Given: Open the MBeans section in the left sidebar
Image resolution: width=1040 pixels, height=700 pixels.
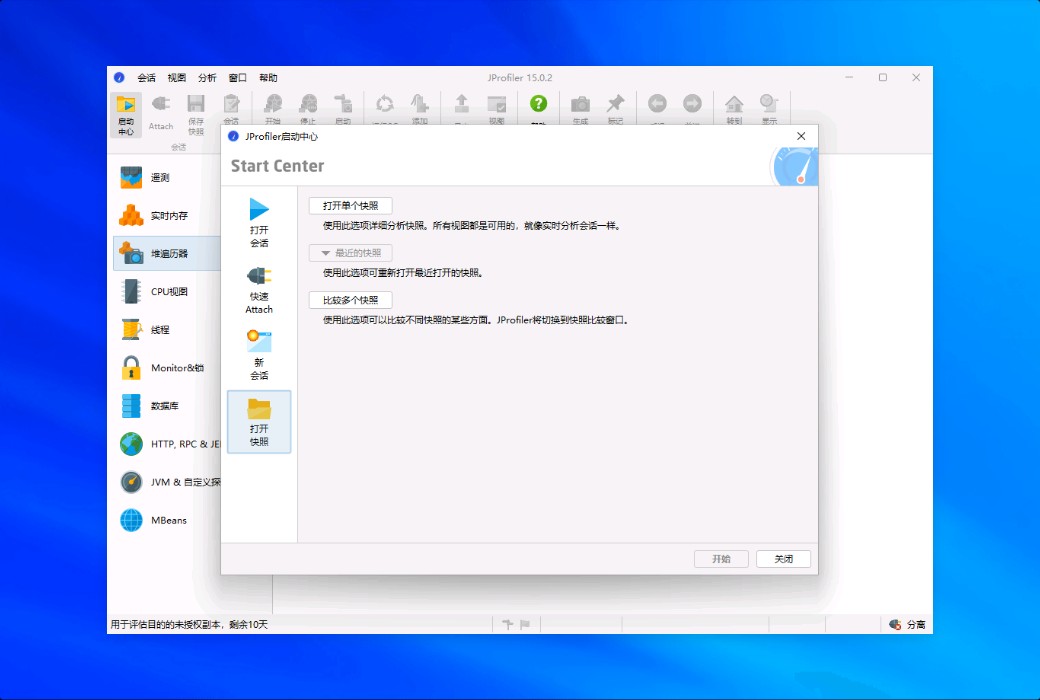Looking at the screenshot, I should [167, 520].
